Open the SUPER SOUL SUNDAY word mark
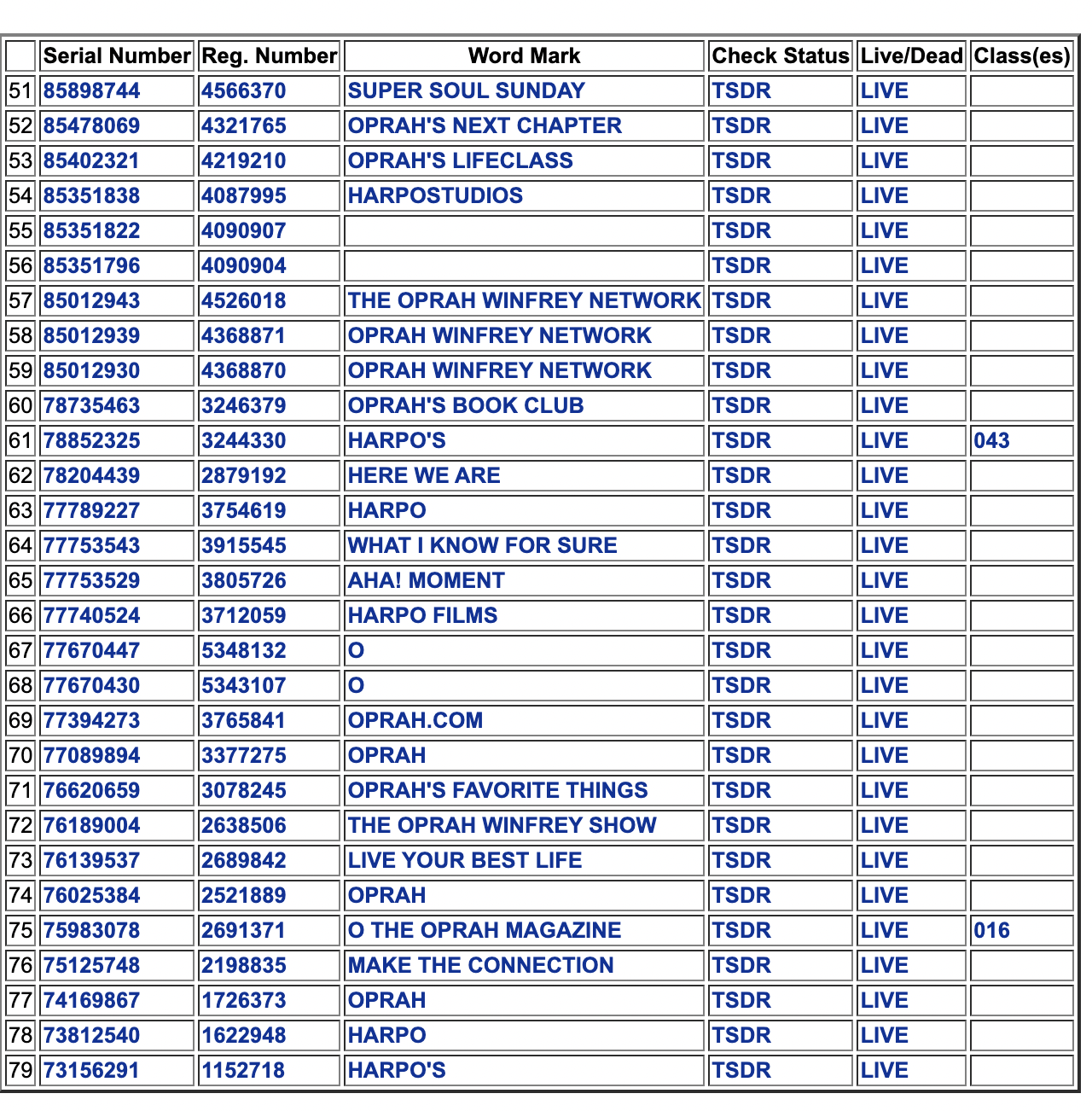Viewport: 1092px width, 1111px height. pos(466,91)
